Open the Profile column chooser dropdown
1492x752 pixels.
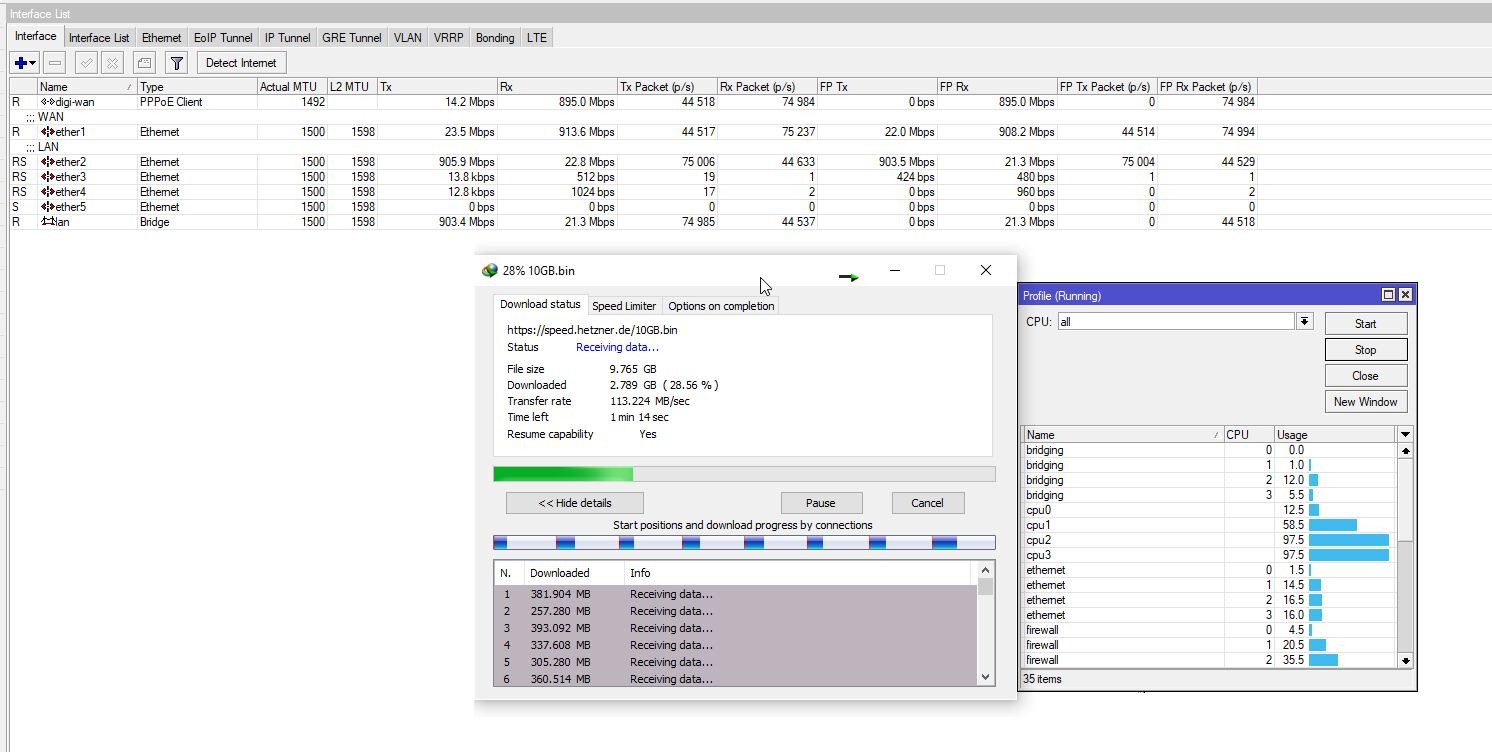[x=1405, y=435]
